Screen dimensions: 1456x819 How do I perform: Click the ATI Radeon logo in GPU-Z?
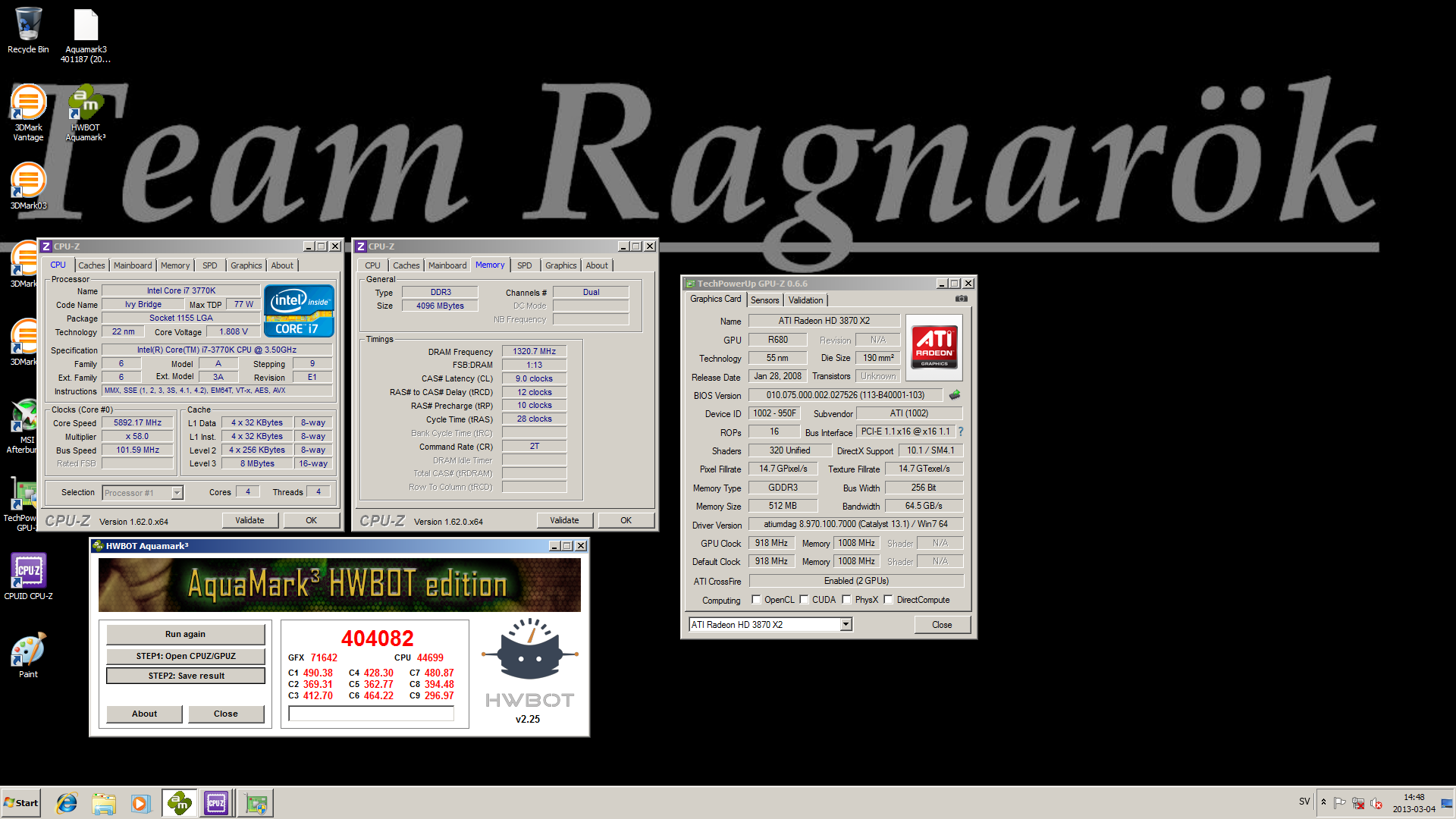point(934,347)
